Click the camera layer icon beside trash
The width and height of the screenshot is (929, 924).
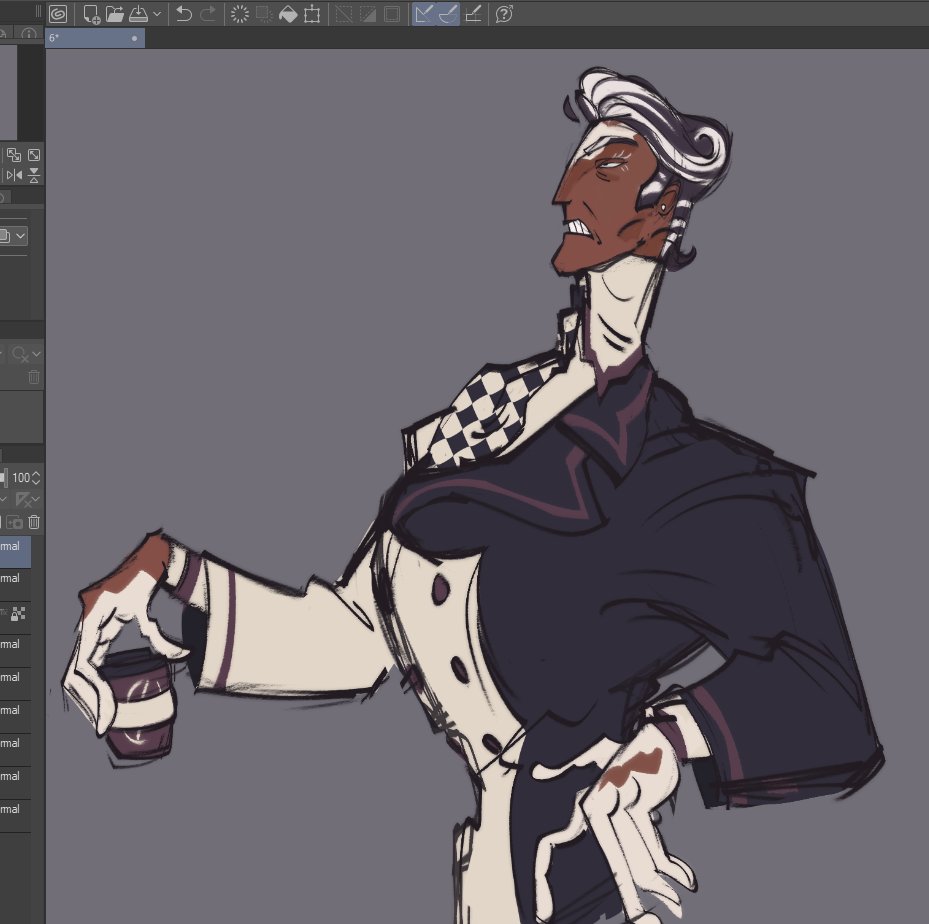coord(14,522)
